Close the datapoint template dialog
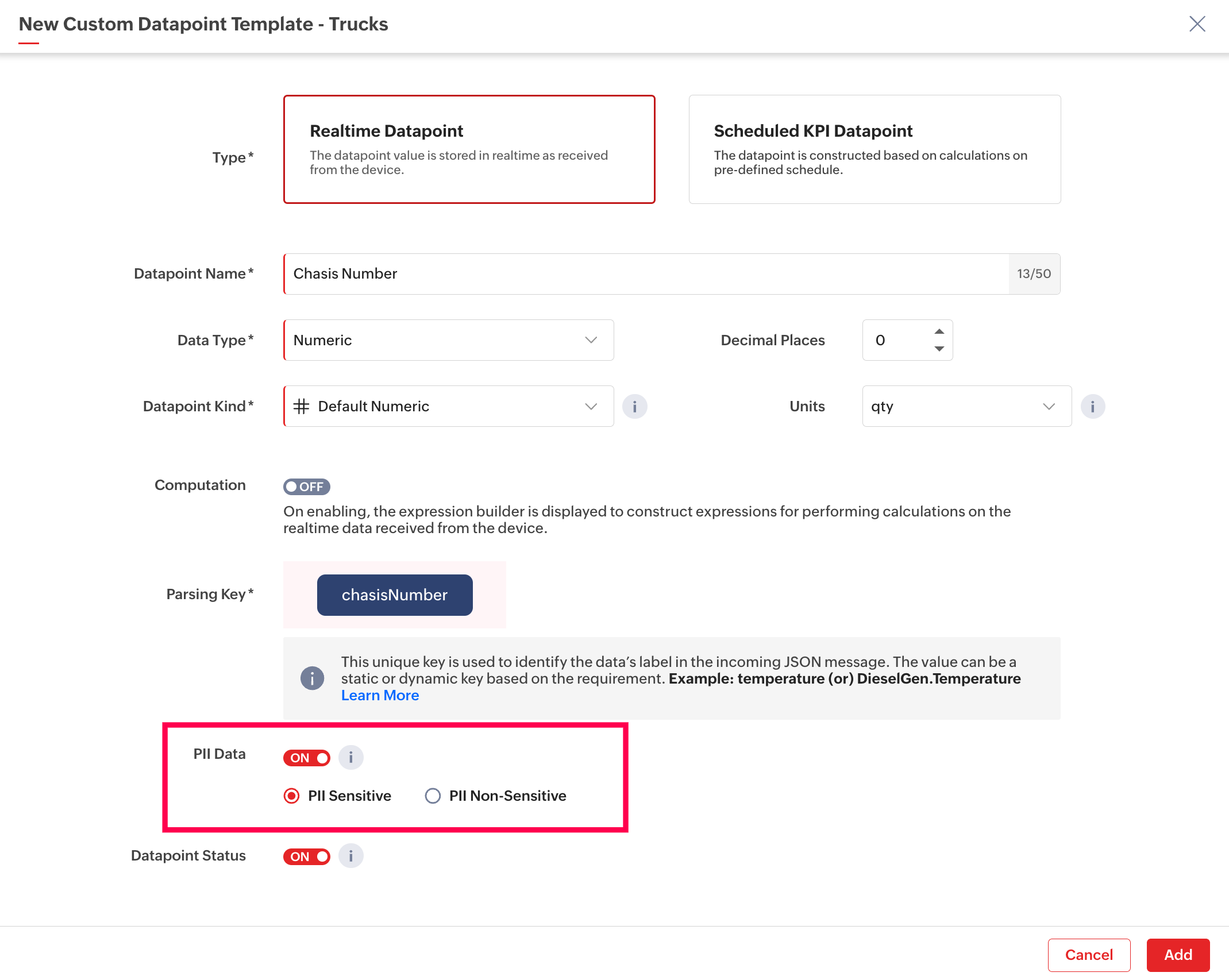 click(1197, 24)
